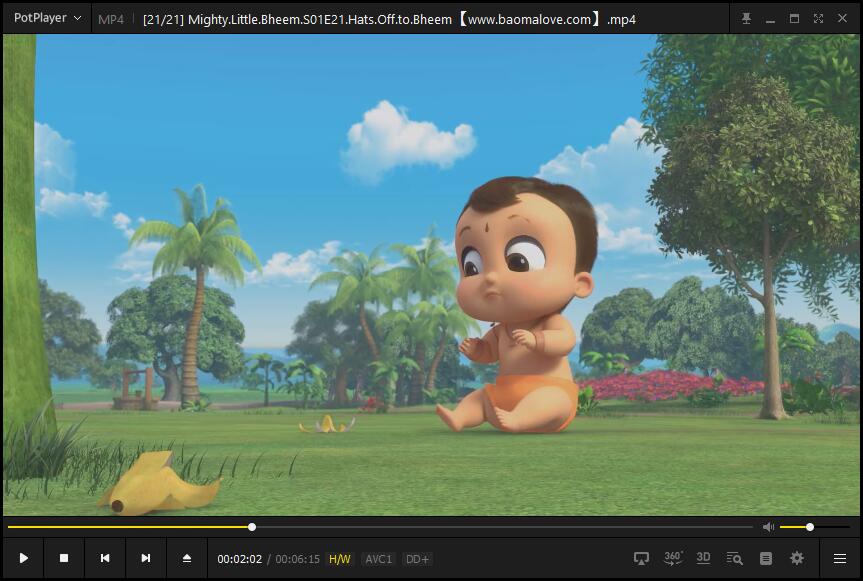
Task: Close the PotPlayer window
Action: (842, 19)
